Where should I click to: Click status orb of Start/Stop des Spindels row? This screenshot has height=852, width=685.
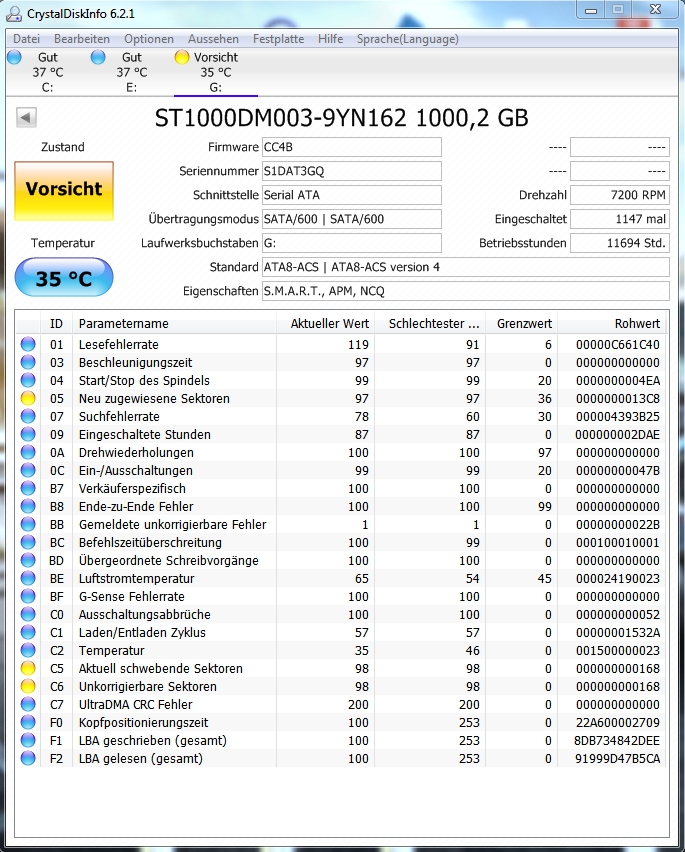pos(28,380)
